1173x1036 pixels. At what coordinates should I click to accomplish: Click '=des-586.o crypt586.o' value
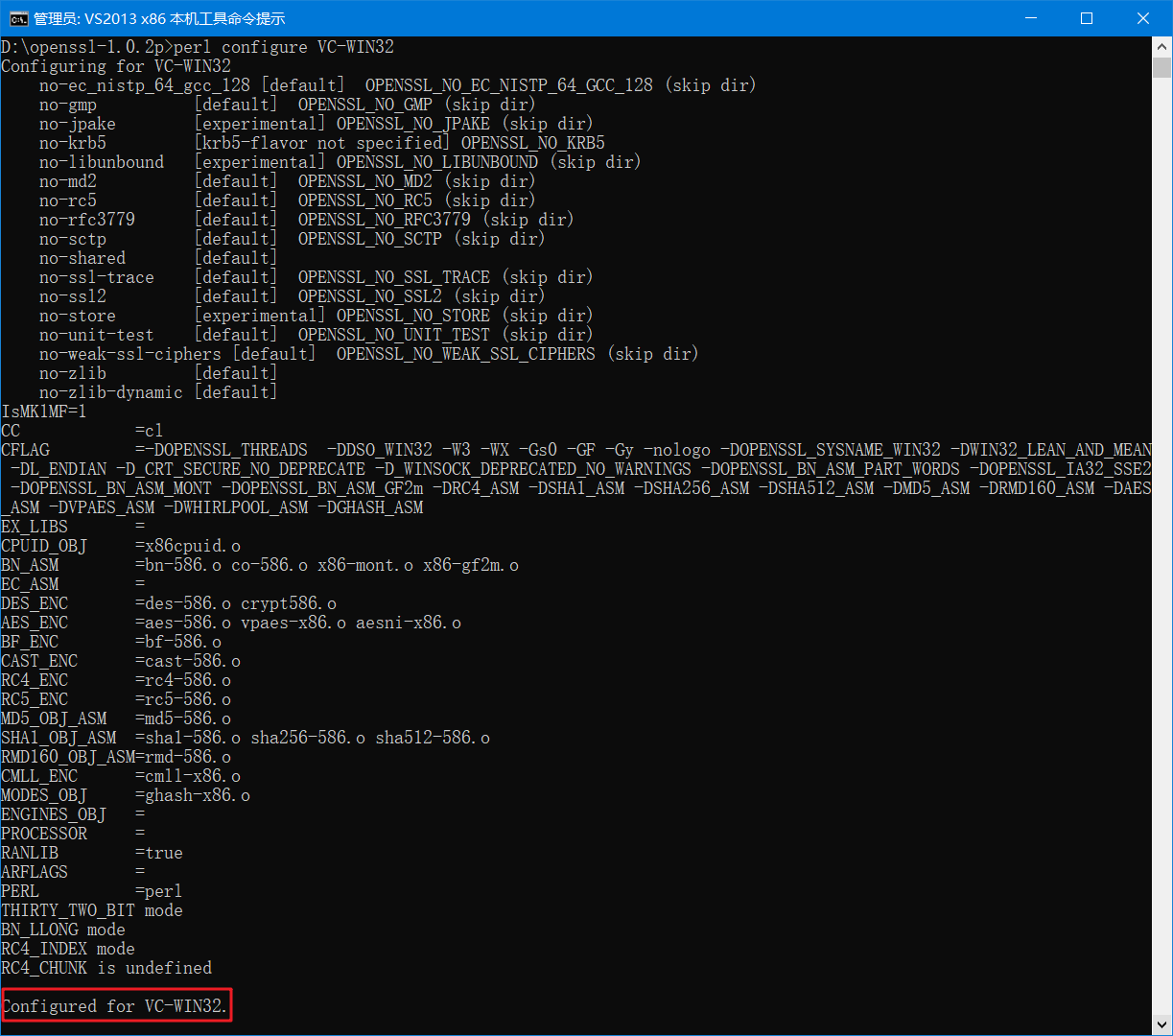pyautogui.click(x=236, y=603)
